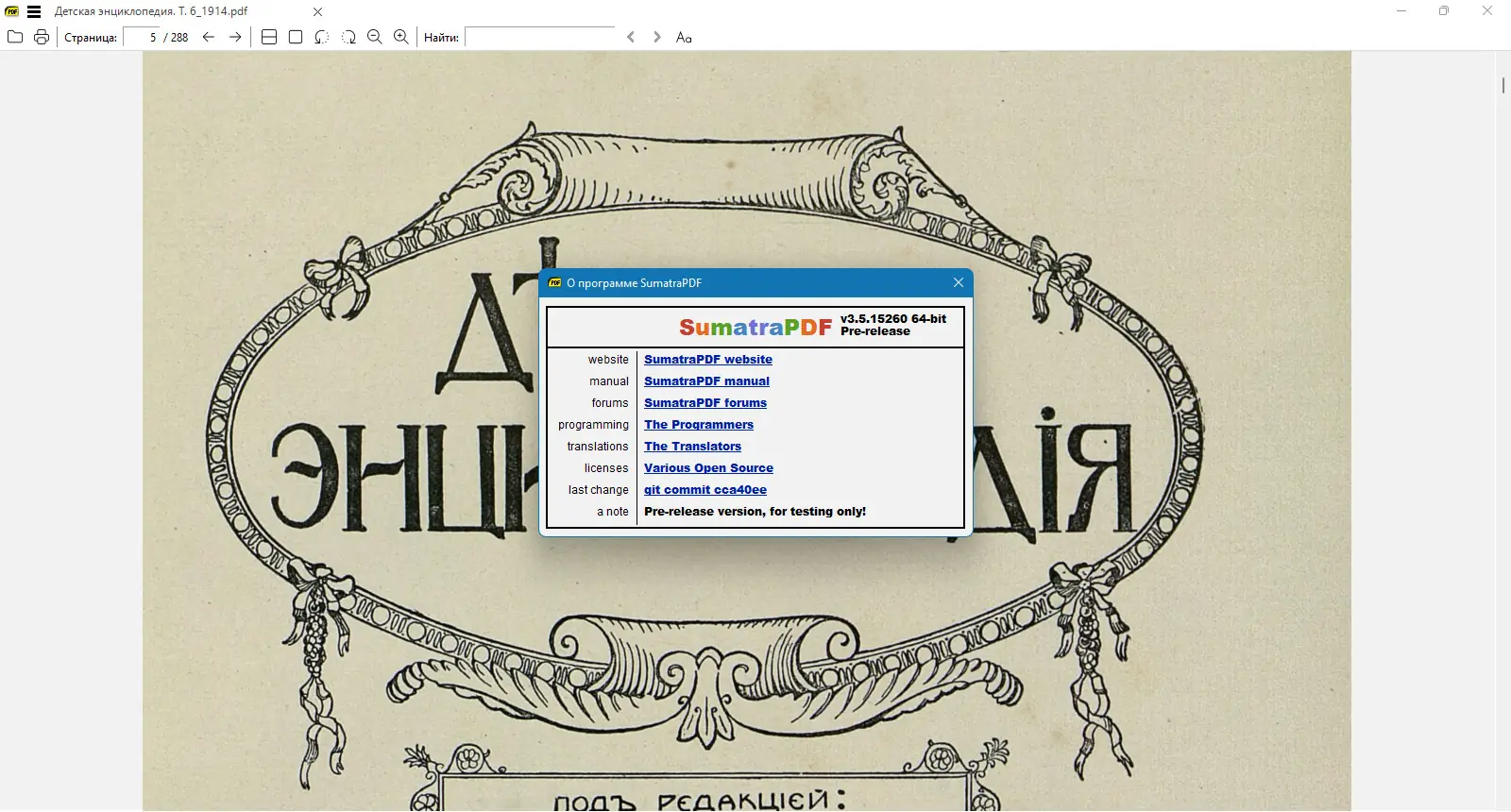Open The Translators link
Image resolution: width=1511 pixels, height=812 pixels.
point(692,447)
